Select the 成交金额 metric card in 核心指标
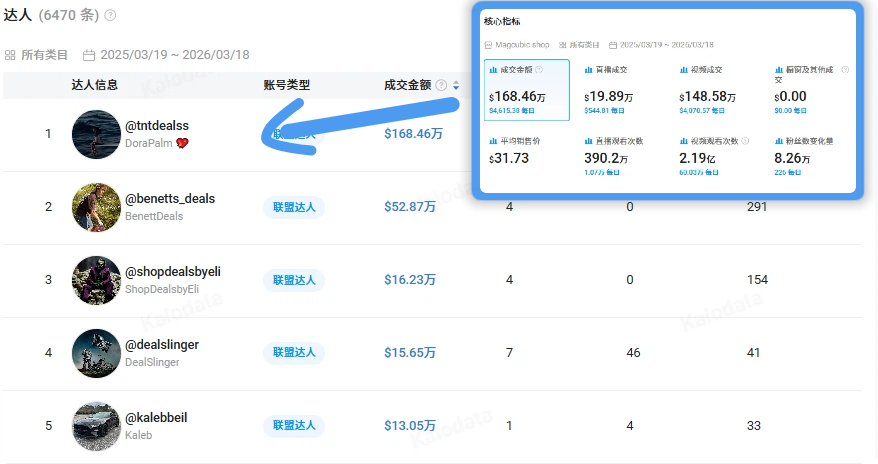878x464 pixels. (526, 90)
